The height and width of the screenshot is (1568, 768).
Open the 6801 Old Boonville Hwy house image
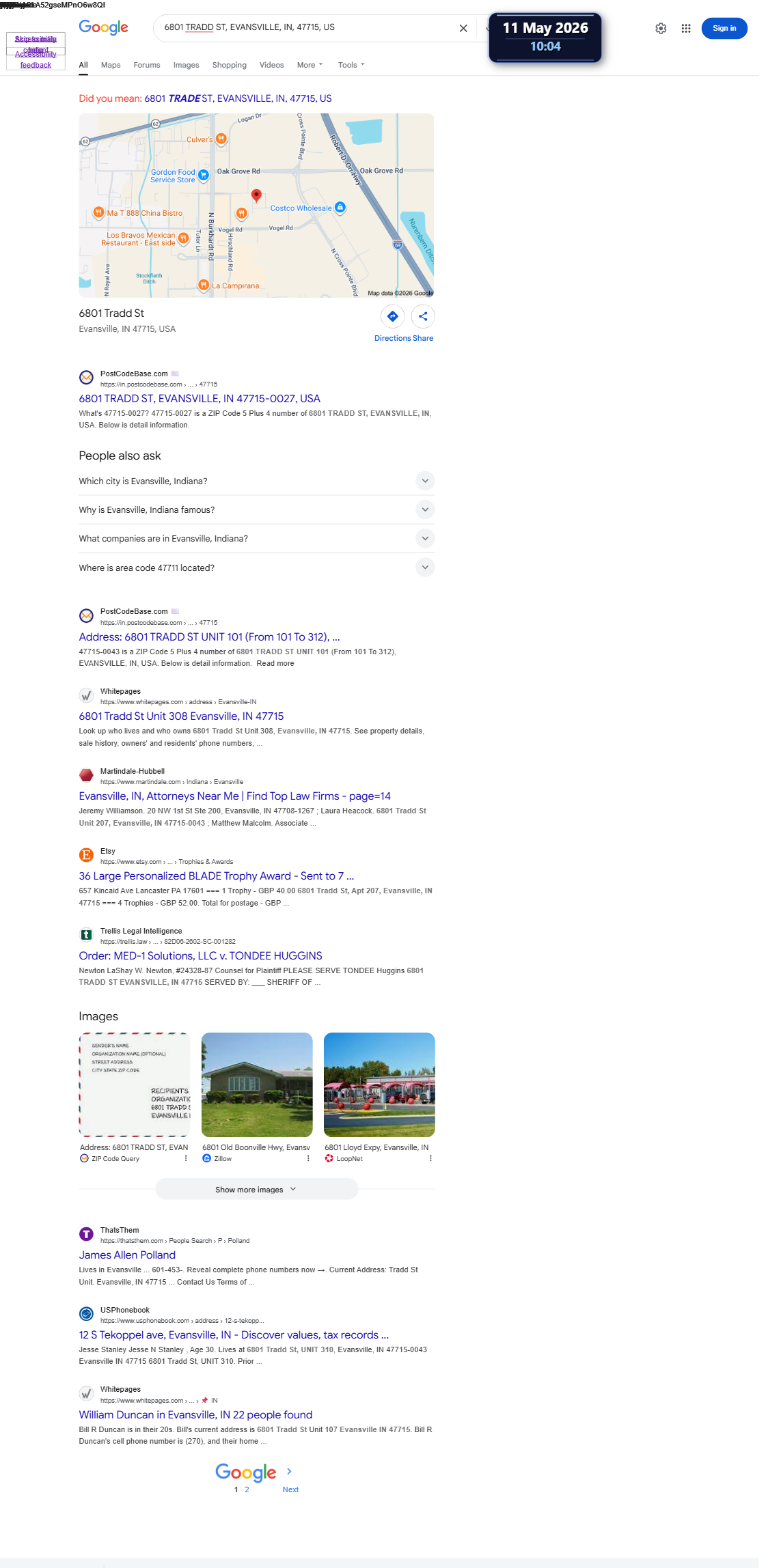point(257,1084)
